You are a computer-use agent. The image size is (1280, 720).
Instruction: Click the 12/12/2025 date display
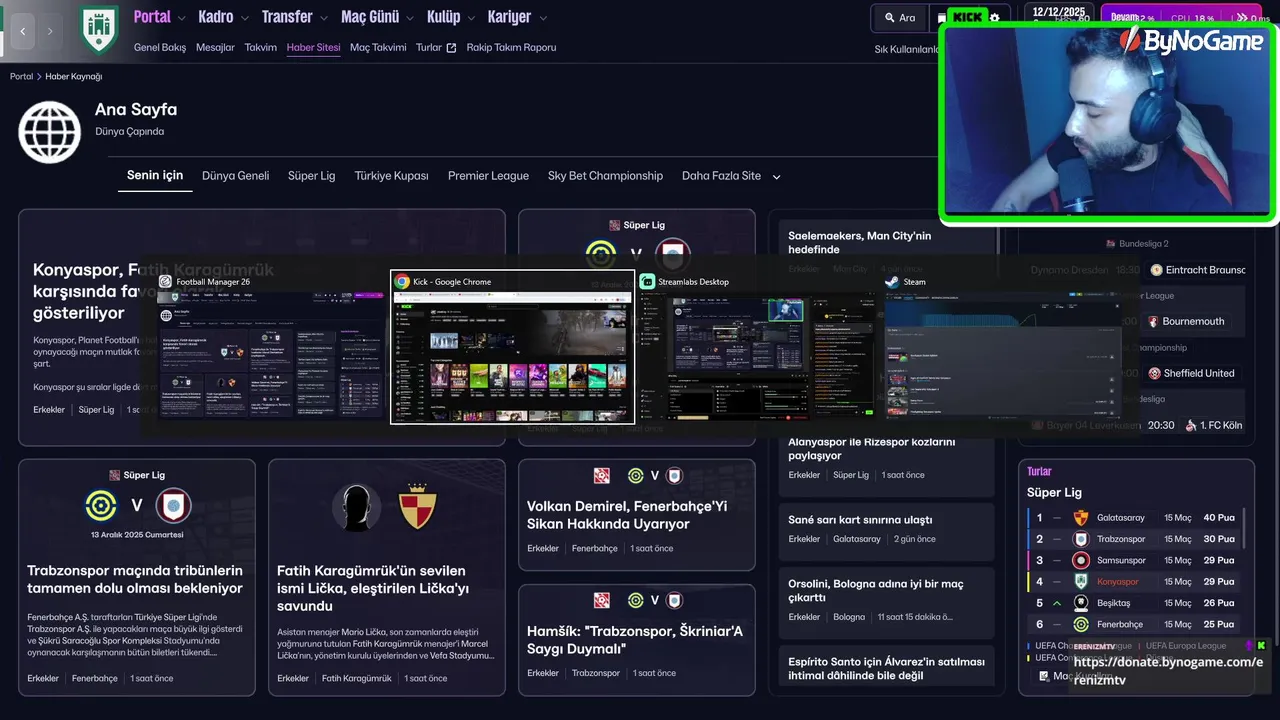[x=1059, y=12]
